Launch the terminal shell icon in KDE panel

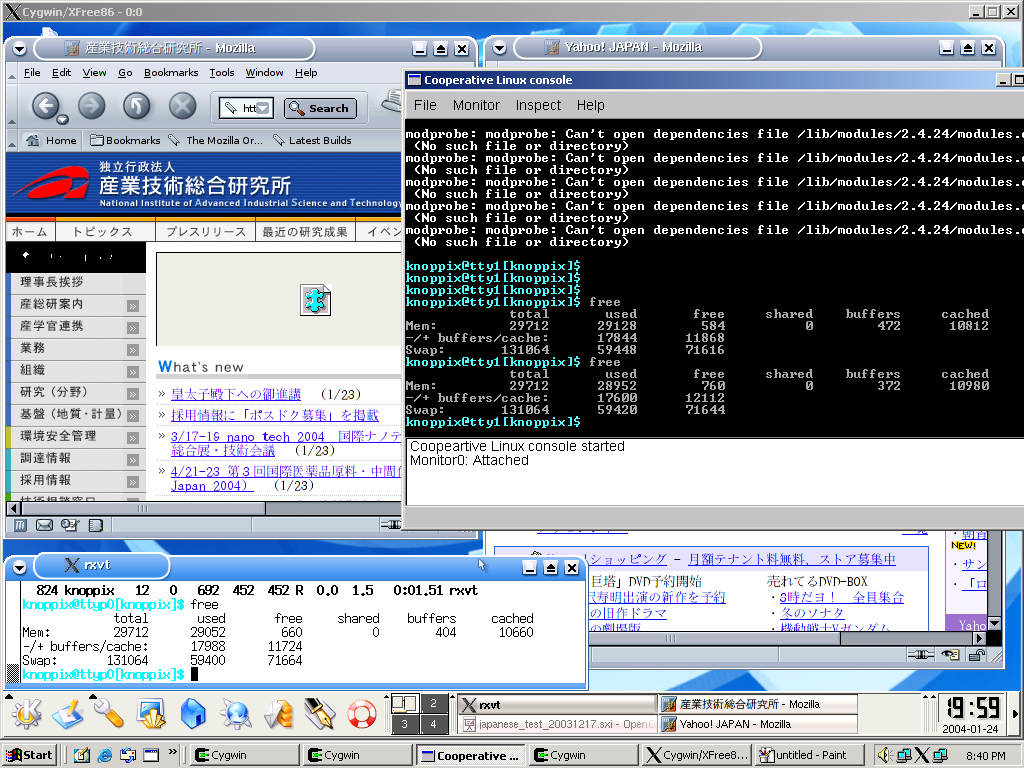coord(151,713)
